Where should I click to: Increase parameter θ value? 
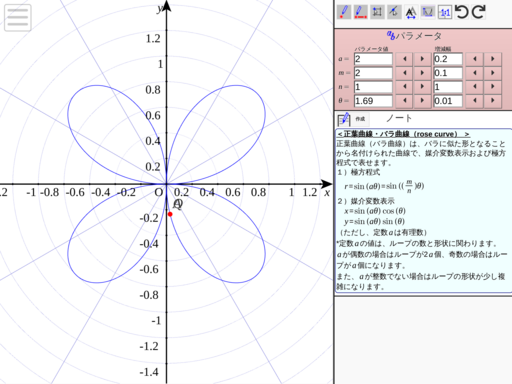pos(422,101)
